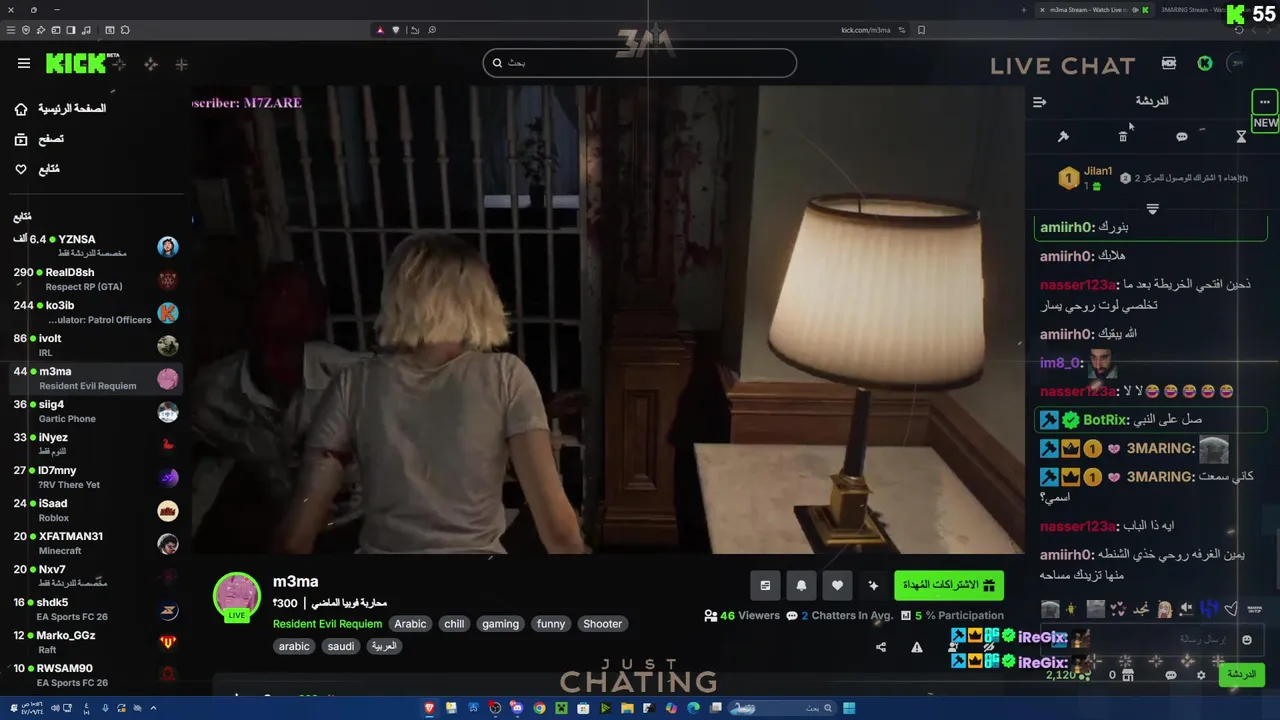Open shdk5 EA Sports FC 26 channel
Viewport: 1280px width, 720px height.
pyautogui.click(x=95, y=608)
